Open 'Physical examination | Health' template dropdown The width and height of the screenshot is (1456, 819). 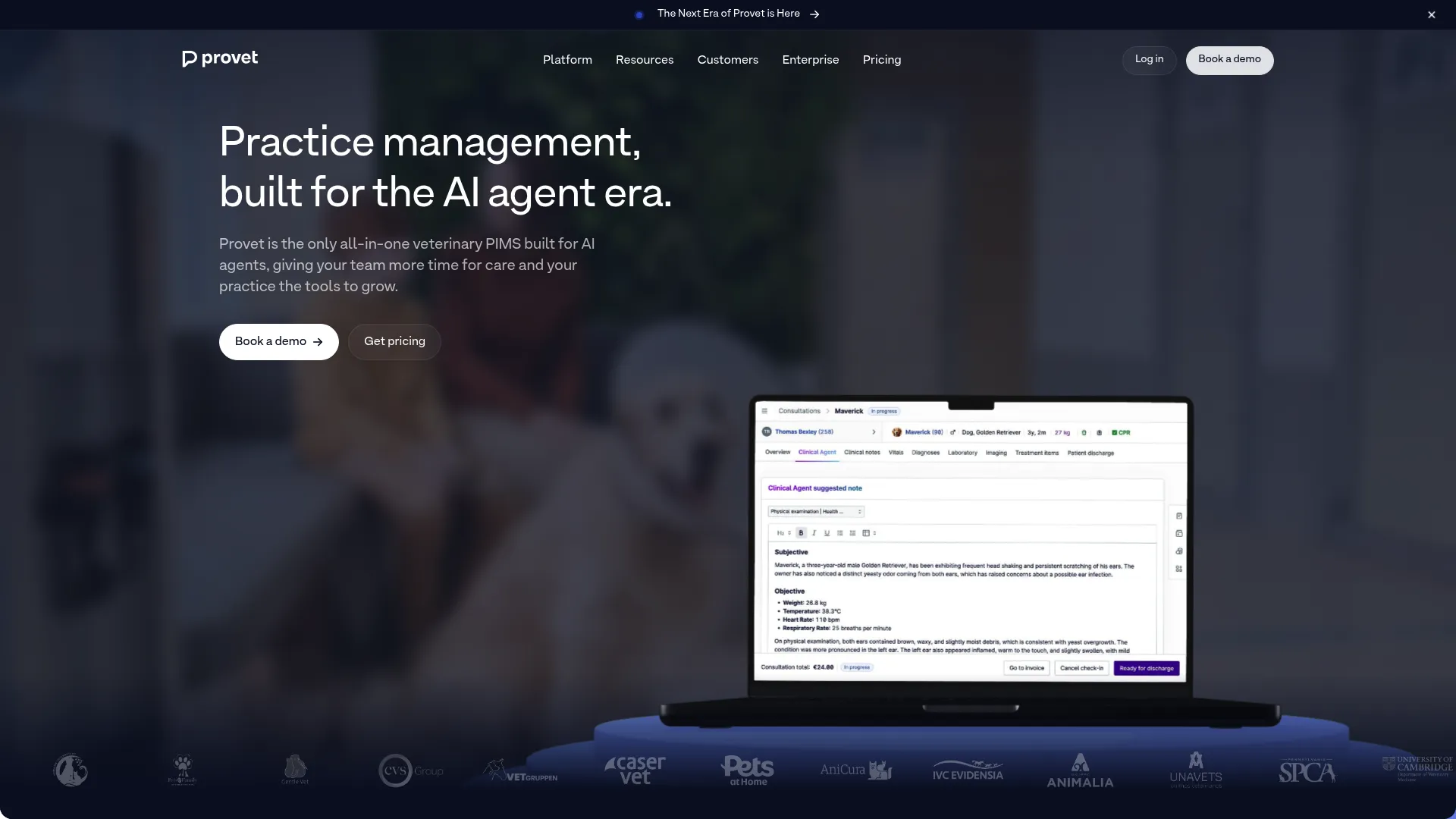816,512
